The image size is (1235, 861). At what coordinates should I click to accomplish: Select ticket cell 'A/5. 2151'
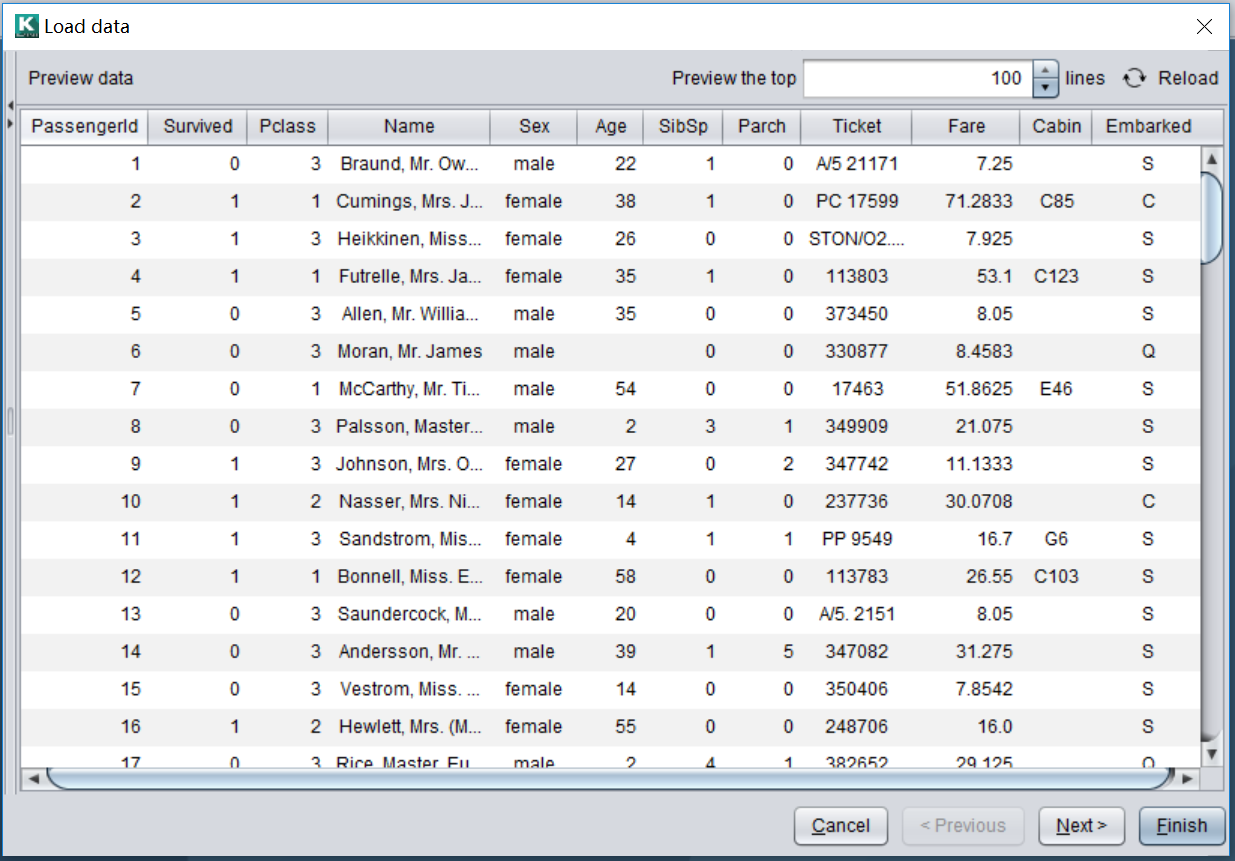pyautogui.click(x=857, y=614)
